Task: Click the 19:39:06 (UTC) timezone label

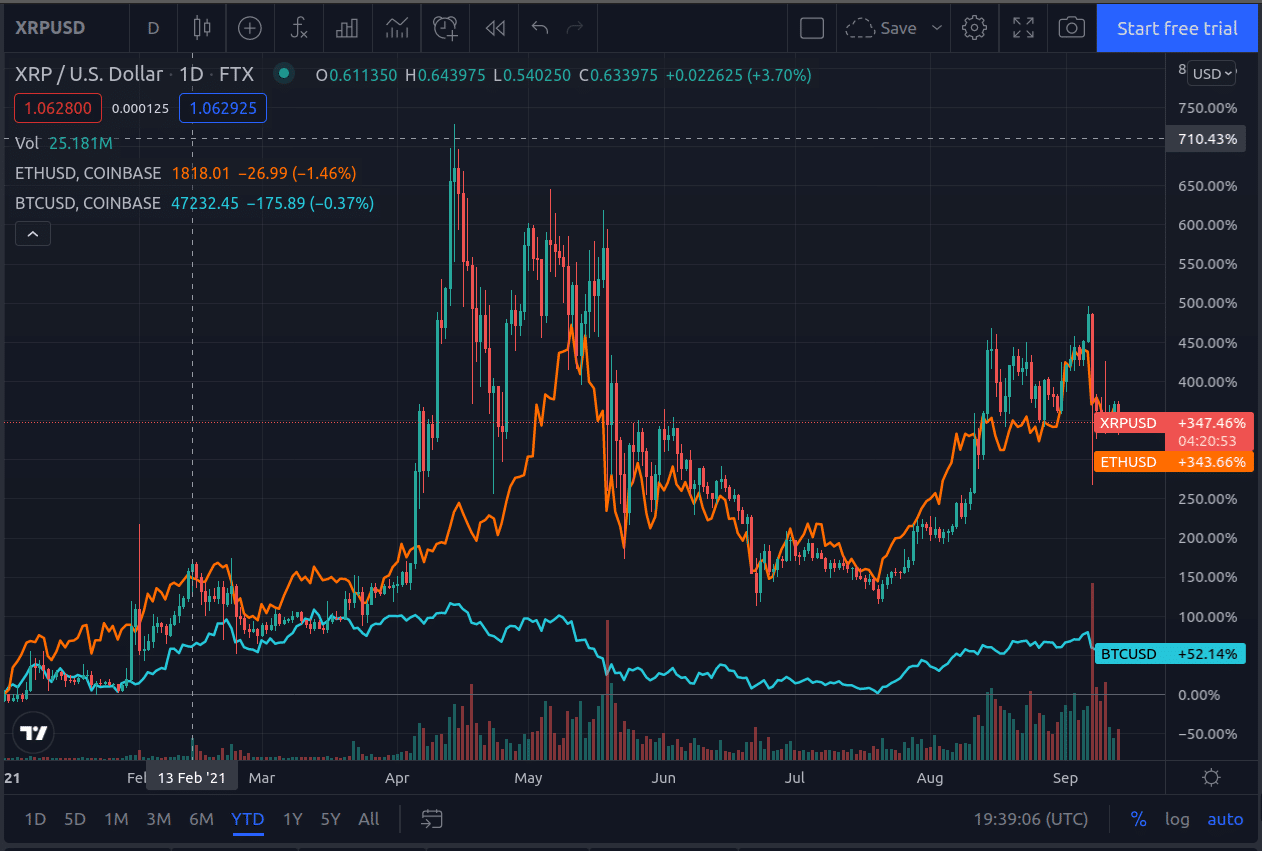Action: pos(1030,819)
